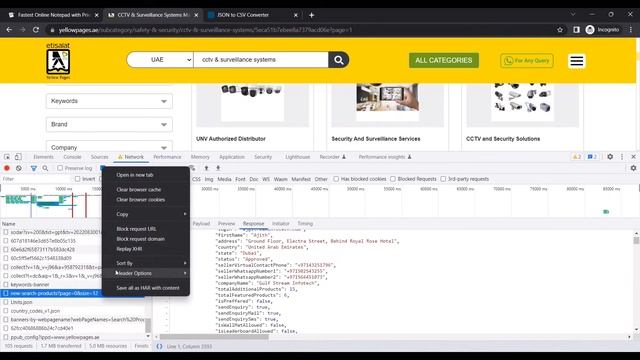Enable Blocked Requests checkbox
The height and width of the screenshot is (360, 640).
coord(393,179)
